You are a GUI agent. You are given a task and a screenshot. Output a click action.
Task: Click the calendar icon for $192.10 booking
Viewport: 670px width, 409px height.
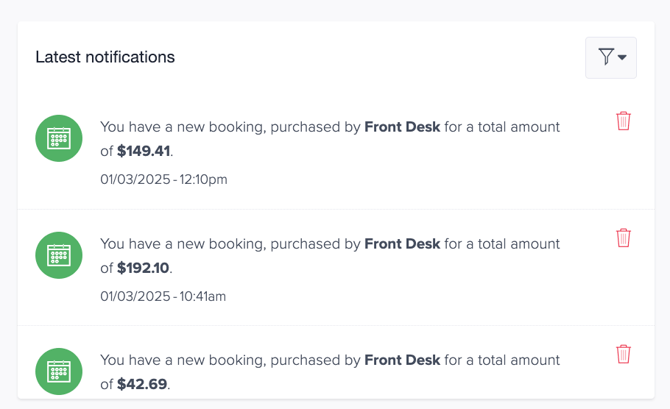pyautogui.click(x=59, y=255)
